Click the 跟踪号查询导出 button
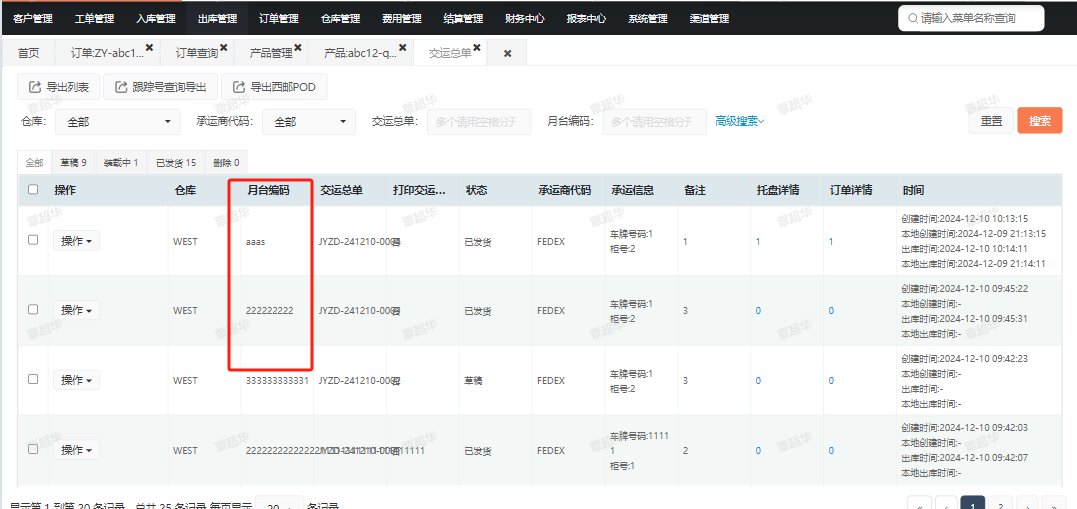This screenshot has width=1077, height=509. [160, 87]
